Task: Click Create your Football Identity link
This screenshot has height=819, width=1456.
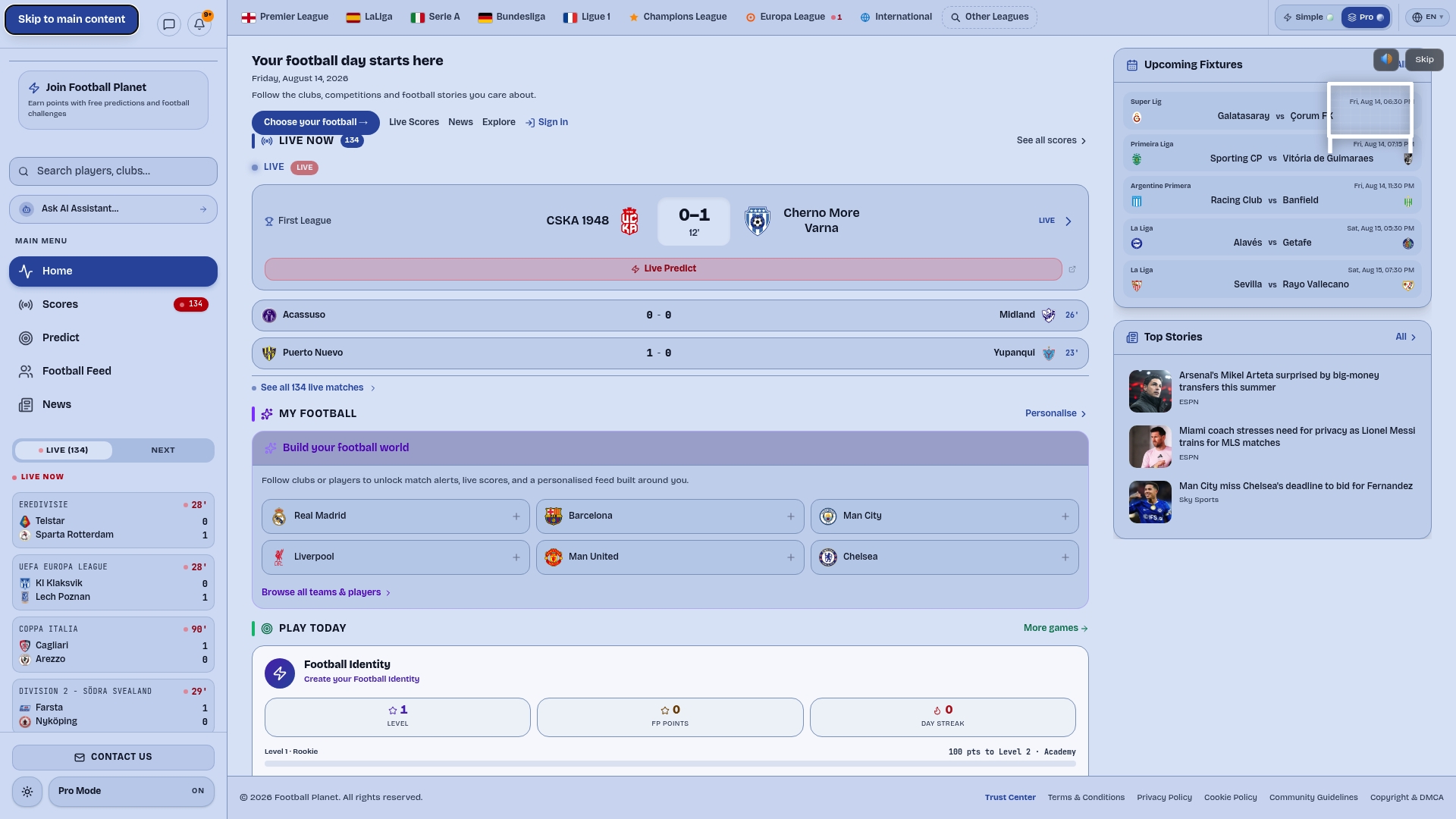Action: [362, 679]
